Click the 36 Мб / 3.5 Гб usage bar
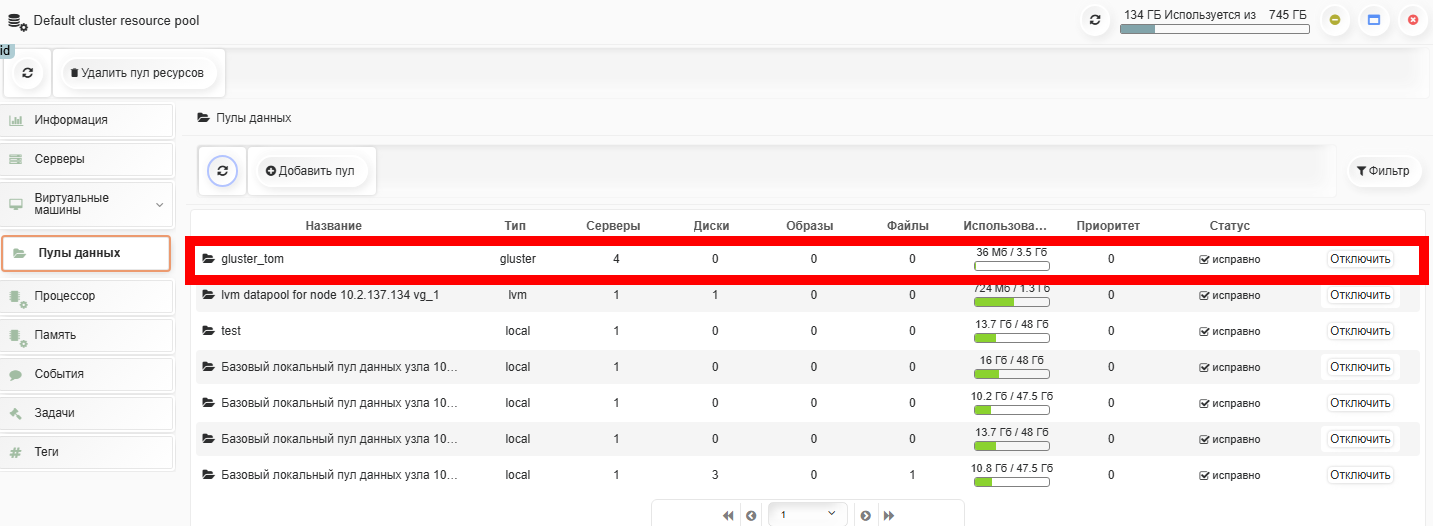The height and width of the screenshot is (526, 1433). click(1012, 266)
